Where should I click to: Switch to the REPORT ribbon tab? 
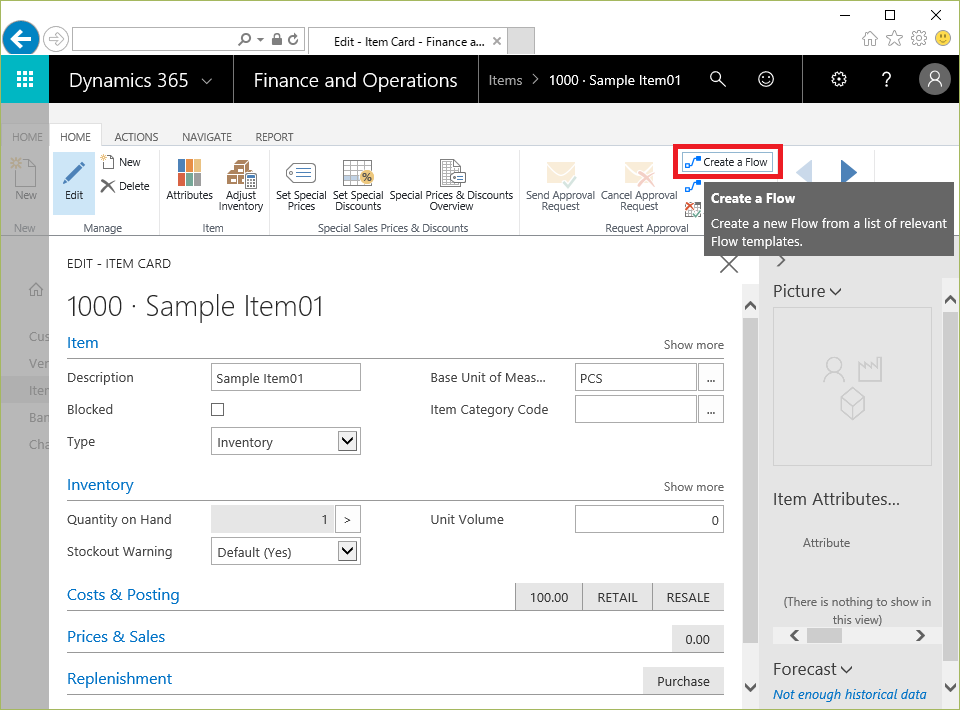pyautogui.click(x=274, y=137)
